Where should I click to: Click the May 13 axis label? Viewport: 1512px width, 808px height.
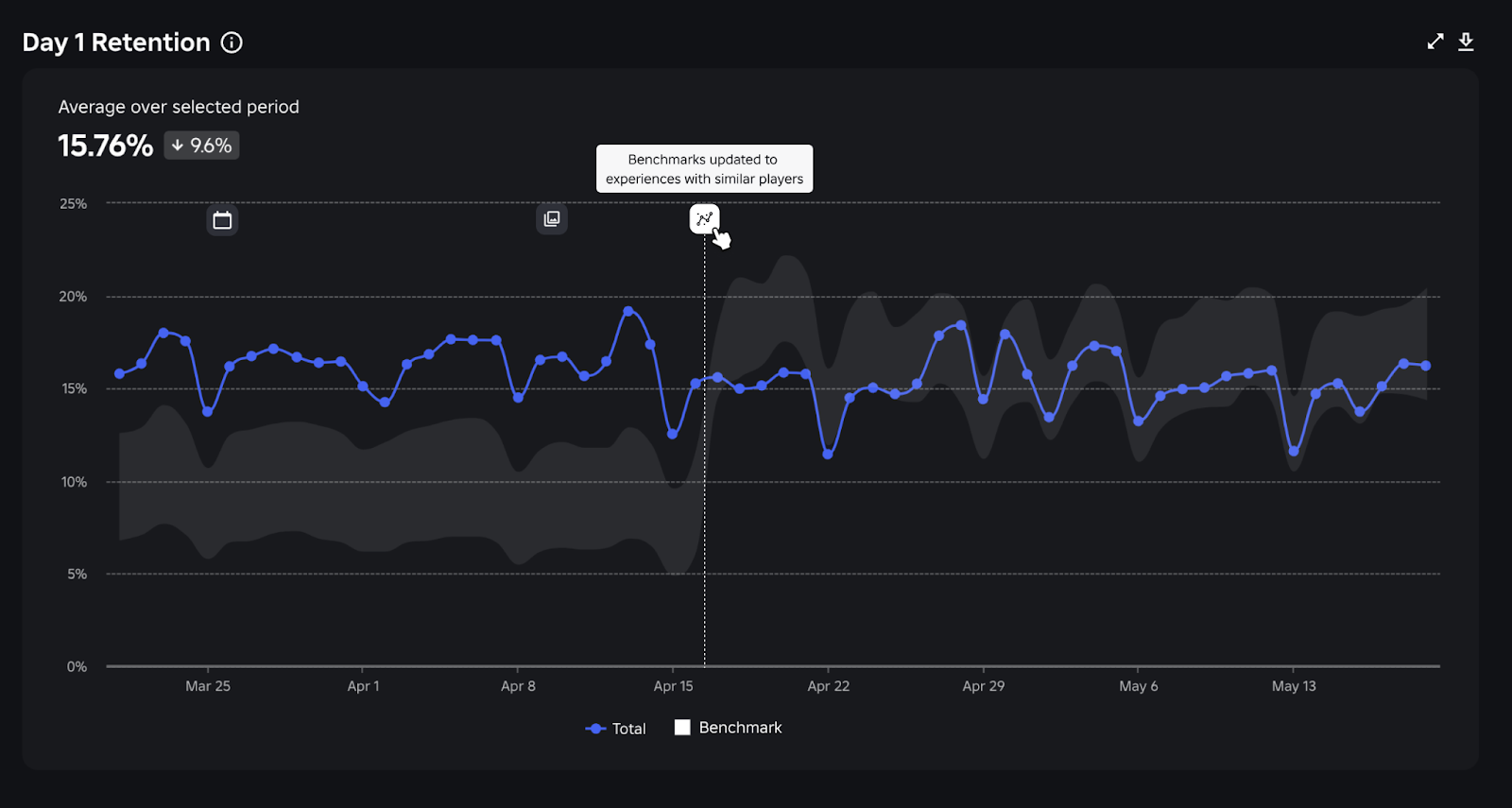pyautogui.click(x=1294, y=686)
